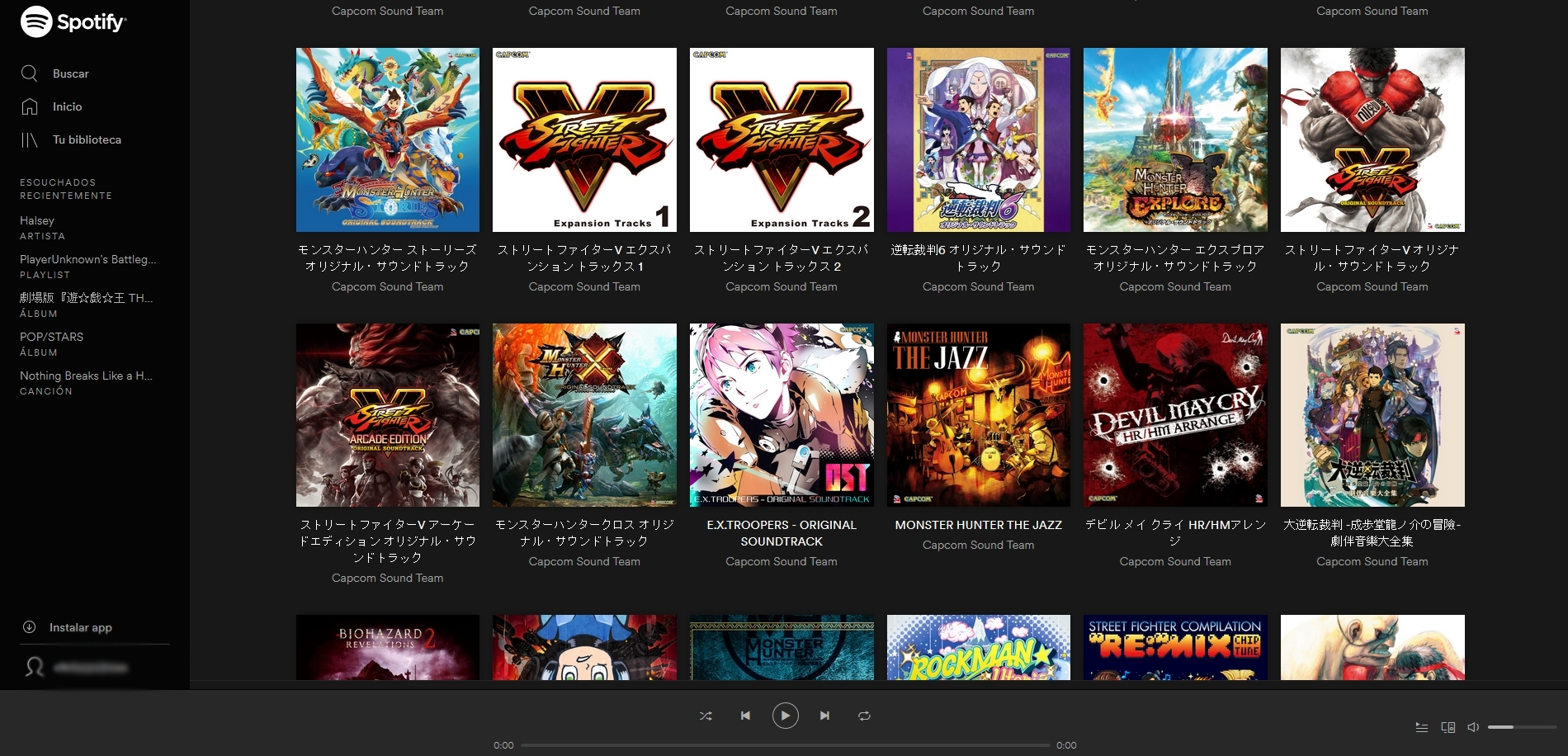Open the Rockman album cover
The height and width of the screenshot is (756, 1568).
979,647
